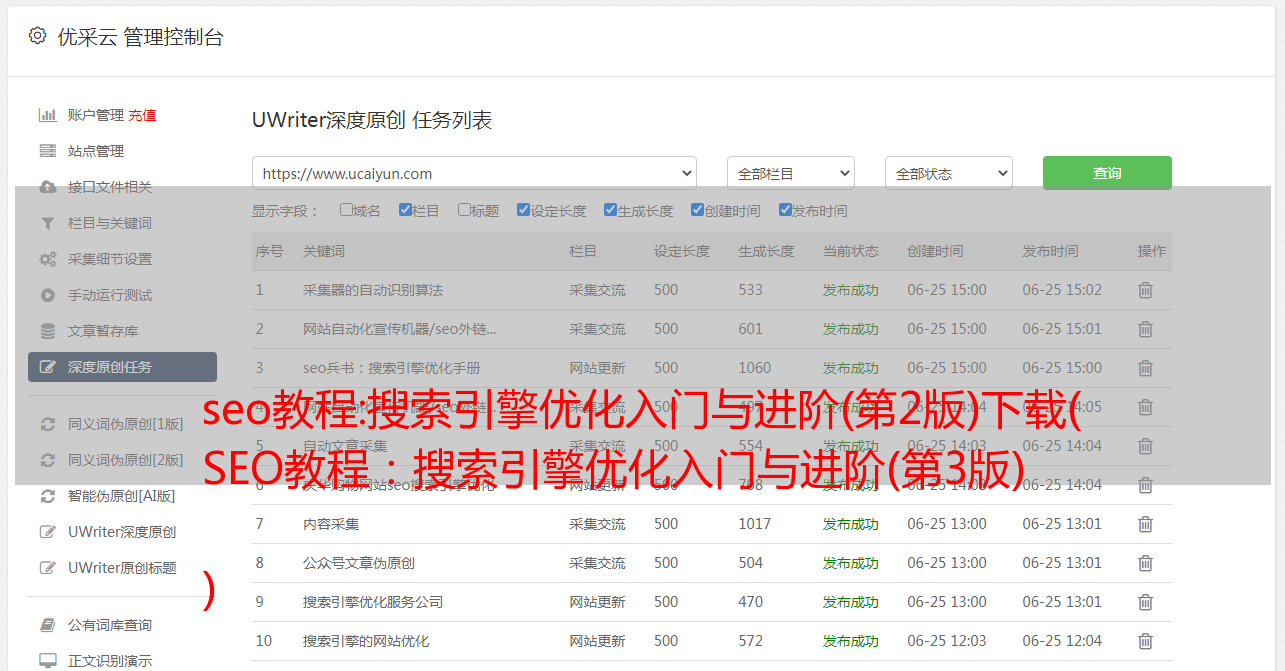
Task: Click generated length value 1017
Action: coord(754,524)
